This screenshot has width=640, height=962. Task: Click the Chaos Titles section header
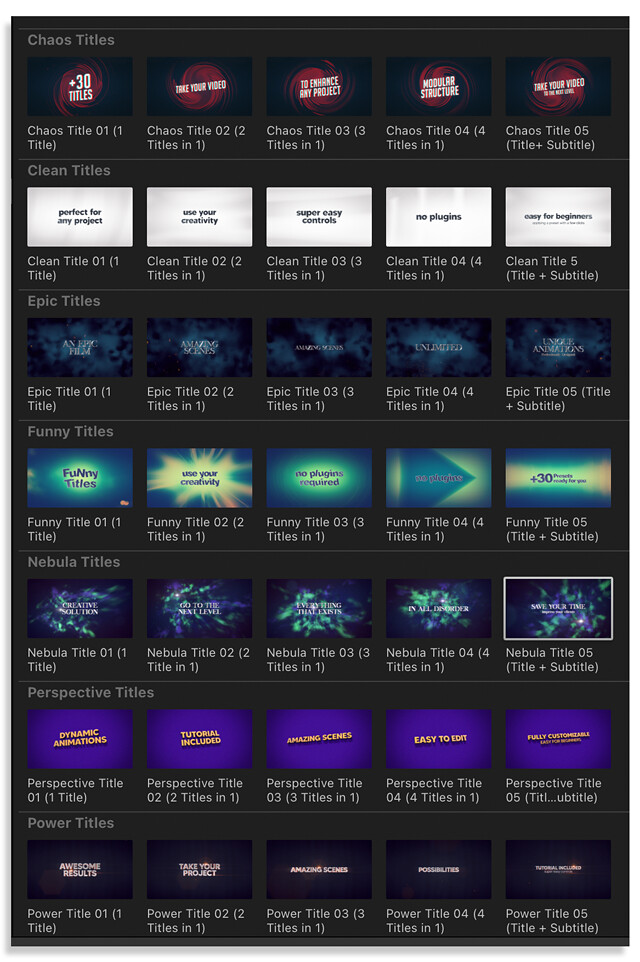[x=71, y=40]
